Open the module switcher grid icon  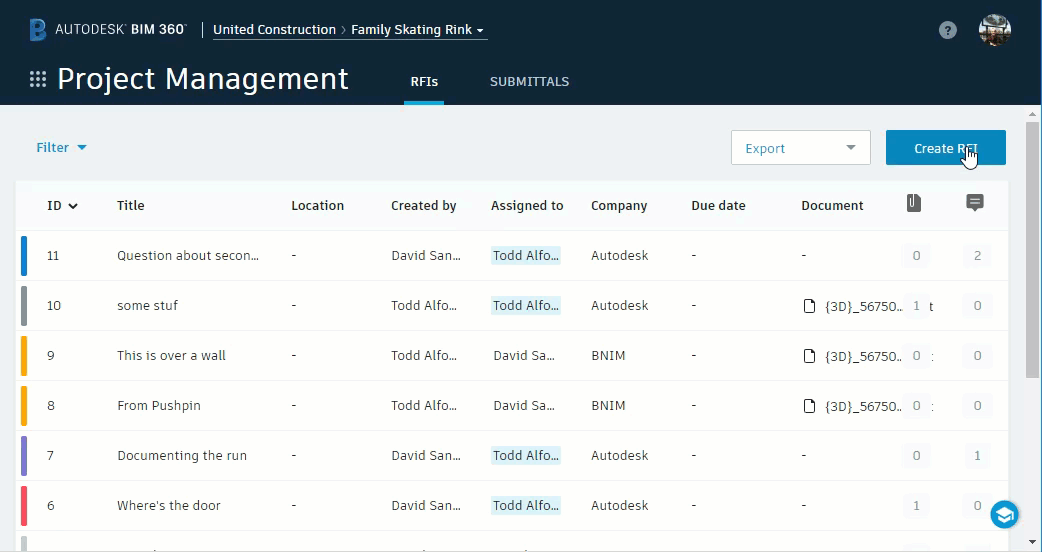click(x=38, y=80)
